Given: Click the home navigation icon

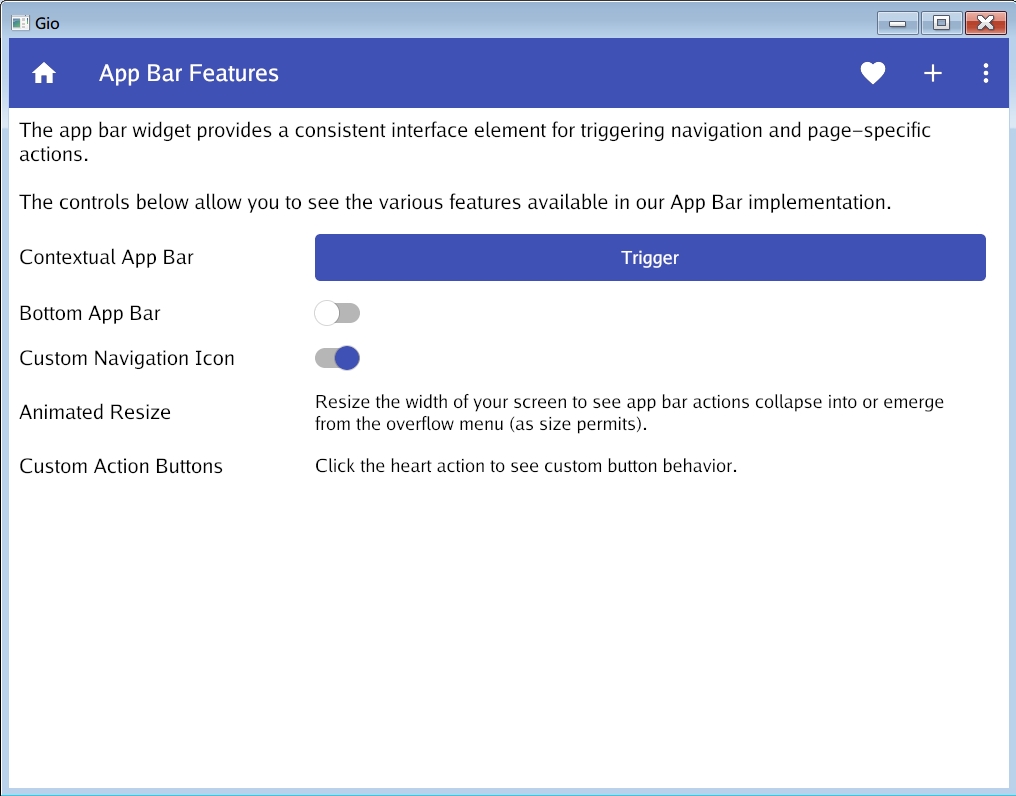Looking at the screenshot, I should tap(44, 73).
